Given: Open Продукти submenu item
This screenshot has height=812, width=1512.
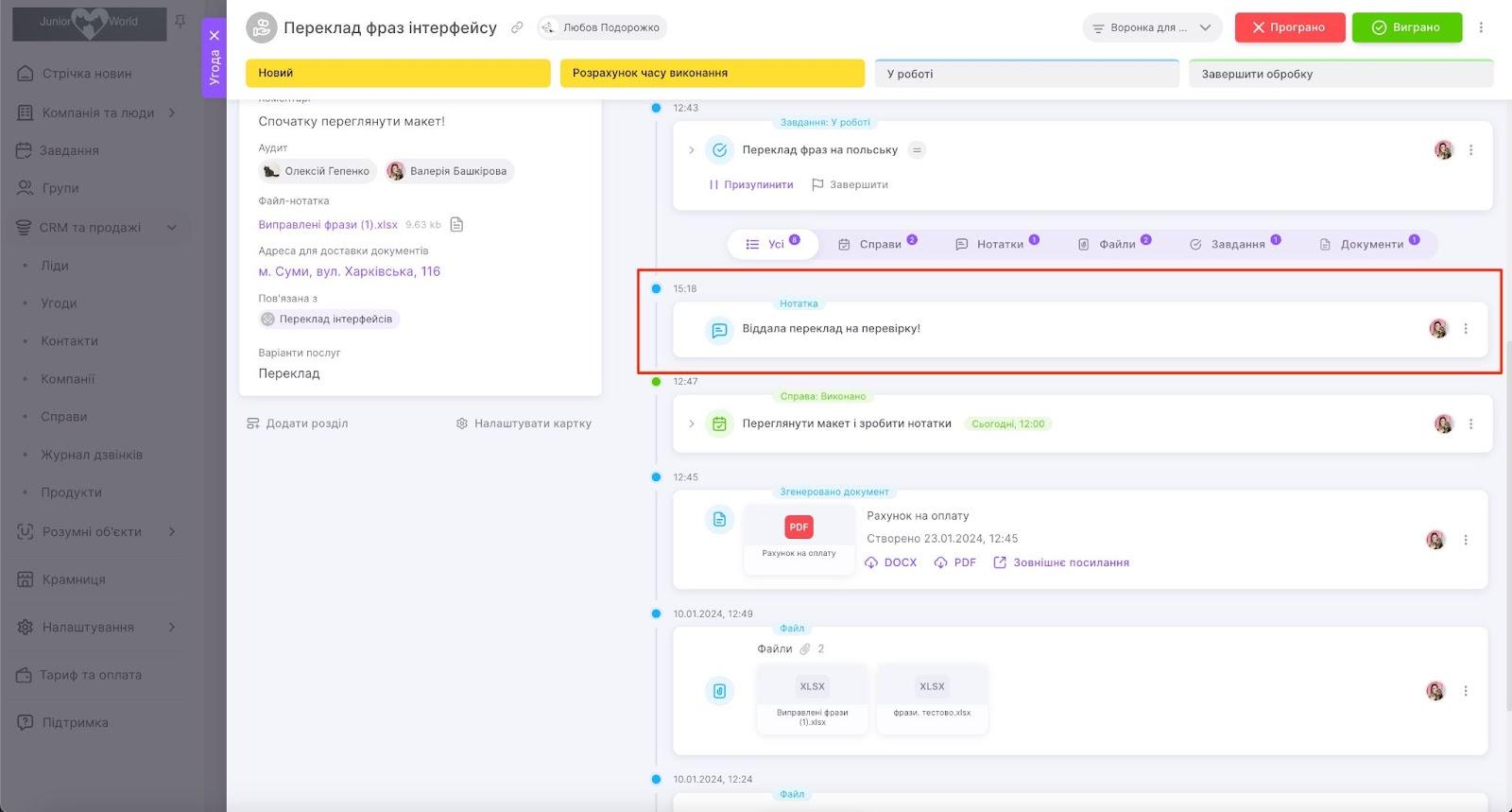Looking at the screenshot, I should click(71, 492).
